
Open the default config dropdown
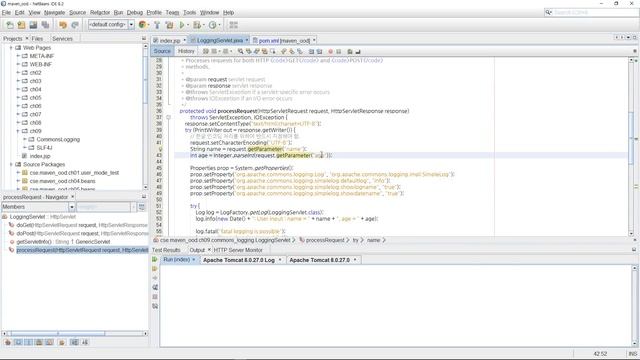click(x=131, y=25)
